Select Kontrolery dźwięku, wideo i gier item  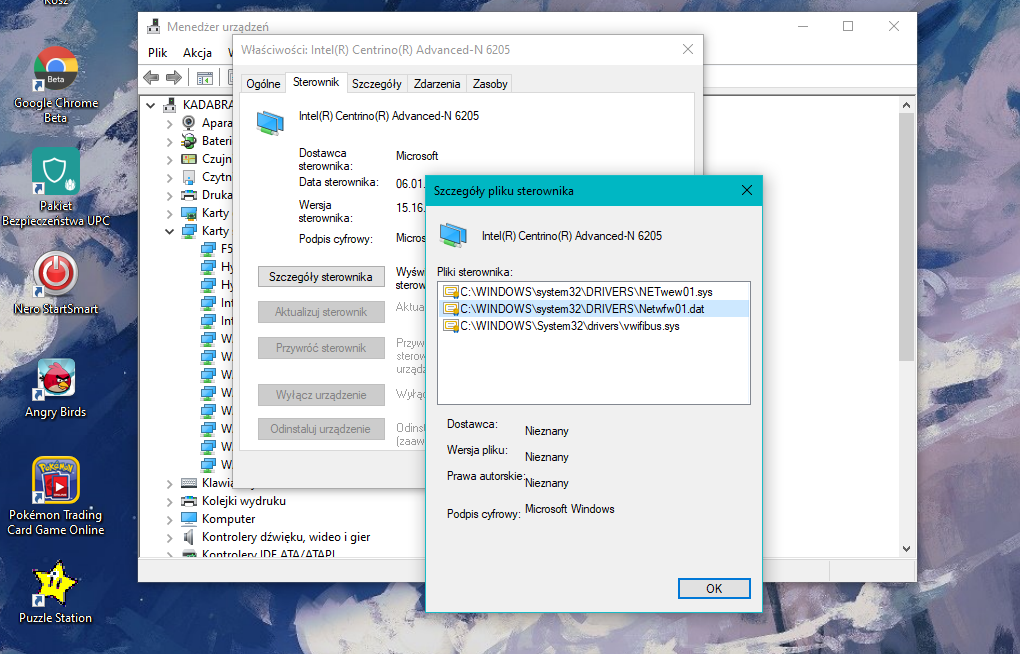click(286, 537)
